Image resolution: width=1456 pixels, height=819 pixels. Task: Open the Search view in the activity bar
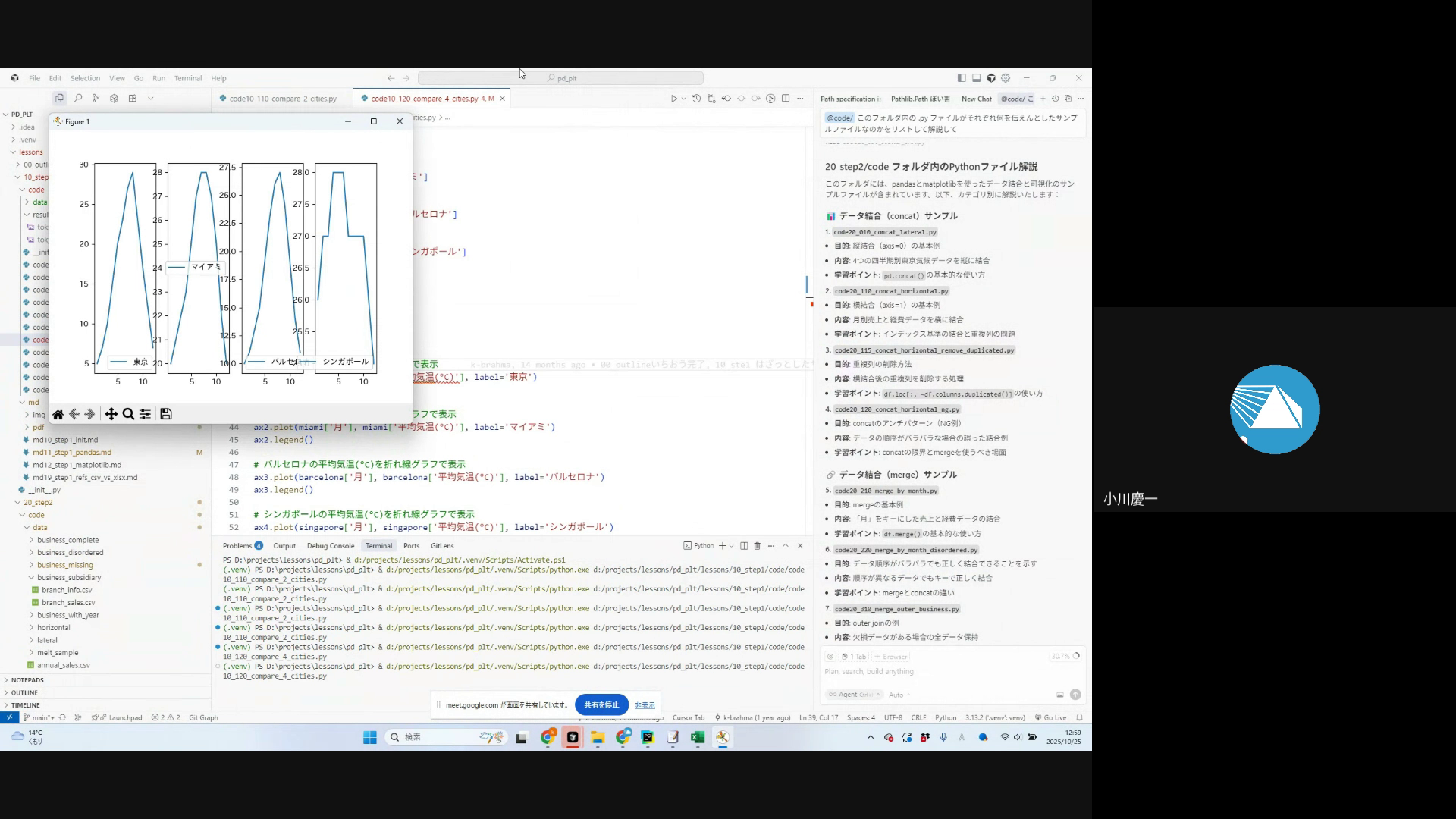(77, 98)
